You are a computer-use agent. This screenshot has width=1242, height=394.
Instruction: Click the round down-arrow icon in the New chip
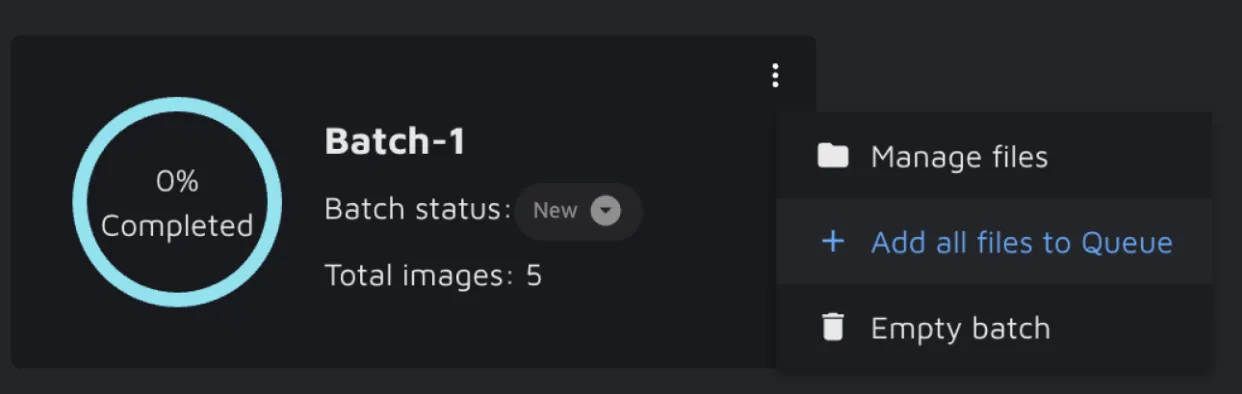click(605, 211)
